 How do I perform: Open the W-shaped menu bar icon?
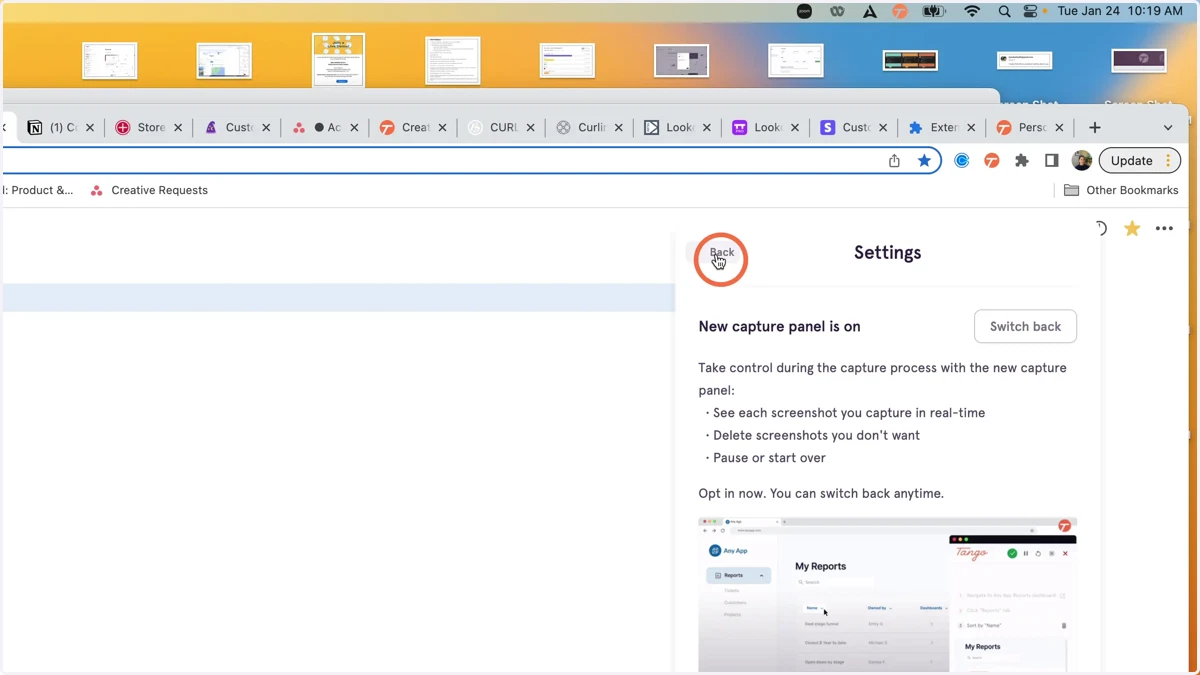tap(837, 11)
